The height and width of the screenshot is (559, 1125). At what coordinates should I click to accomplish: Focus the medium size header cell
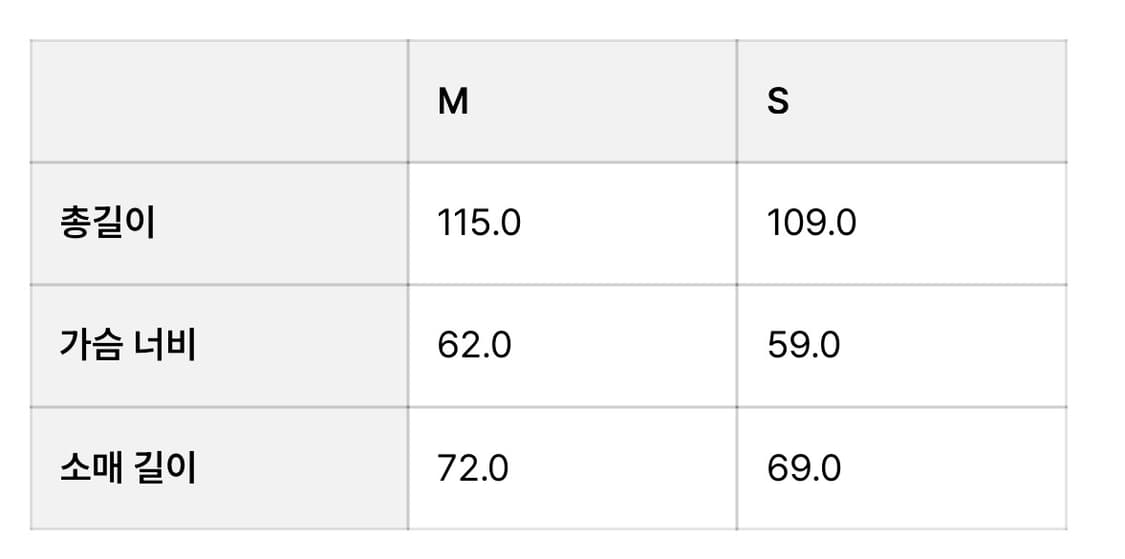tap(572, 102)
